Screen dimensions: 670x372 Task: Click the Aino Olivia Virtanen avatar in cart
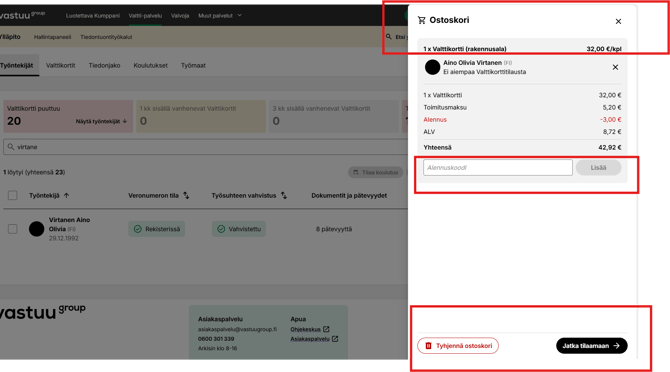(x=432, y=67)
